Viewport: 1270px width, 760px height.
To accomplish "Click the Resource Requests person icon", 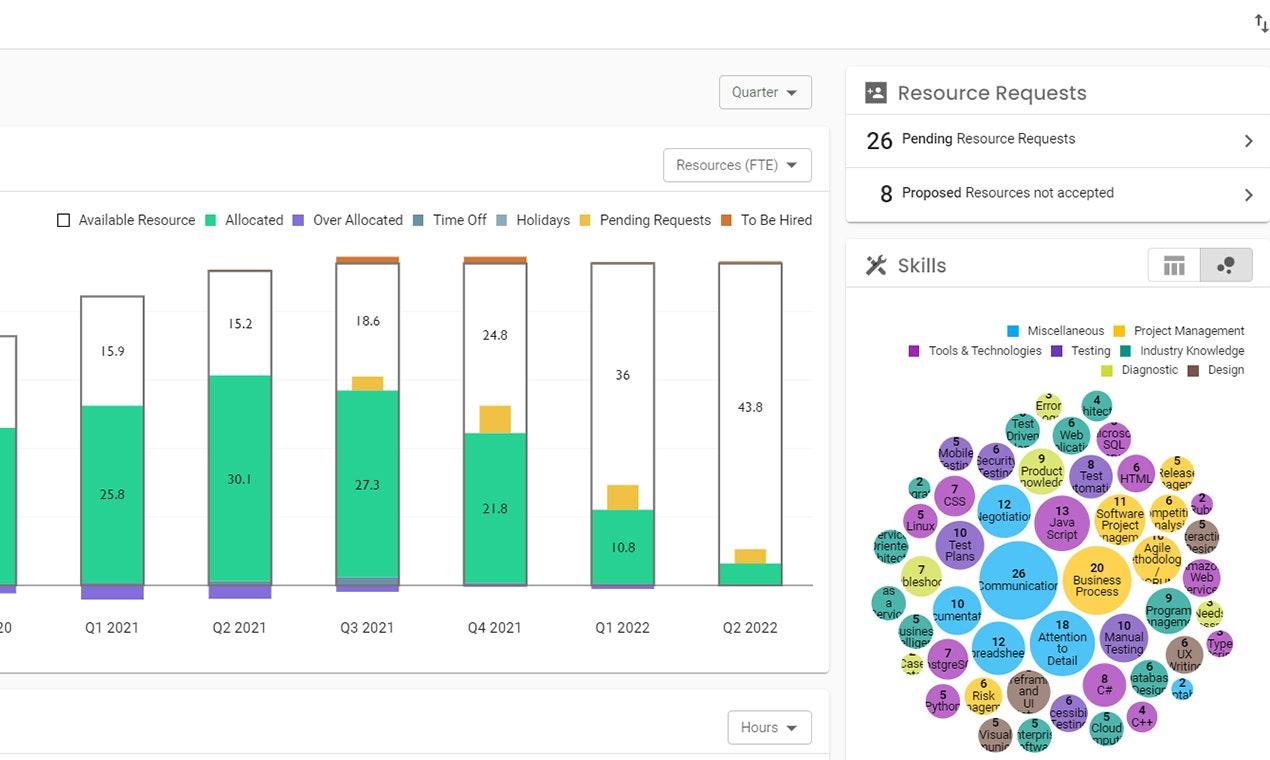I will (876, 93).
